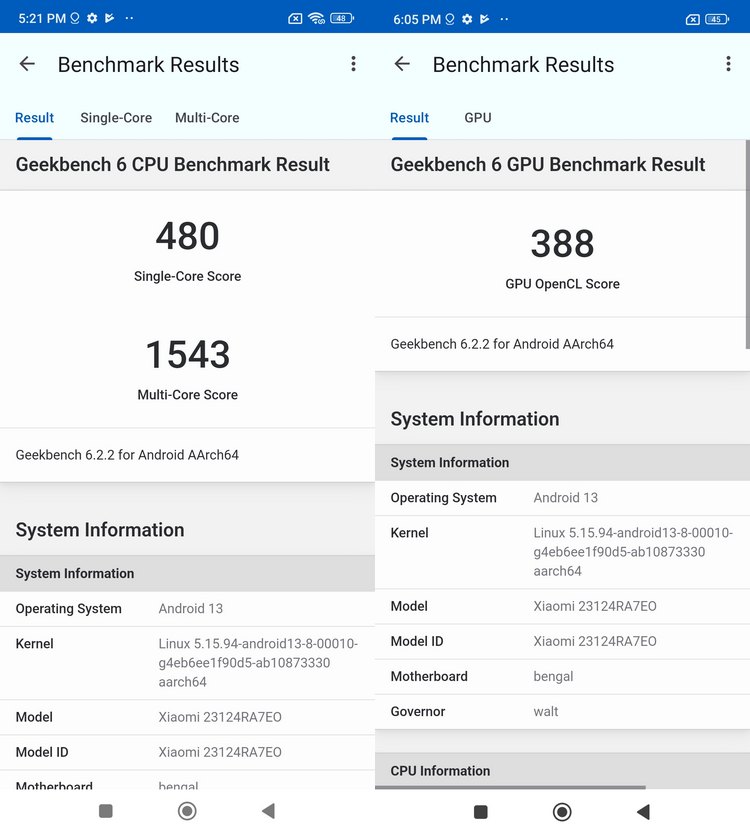This screenshot has width=750, height=835.
Task: Tap the Geekbench 6.2.2 version line on the GPU screen
Action: click(502, 344)
